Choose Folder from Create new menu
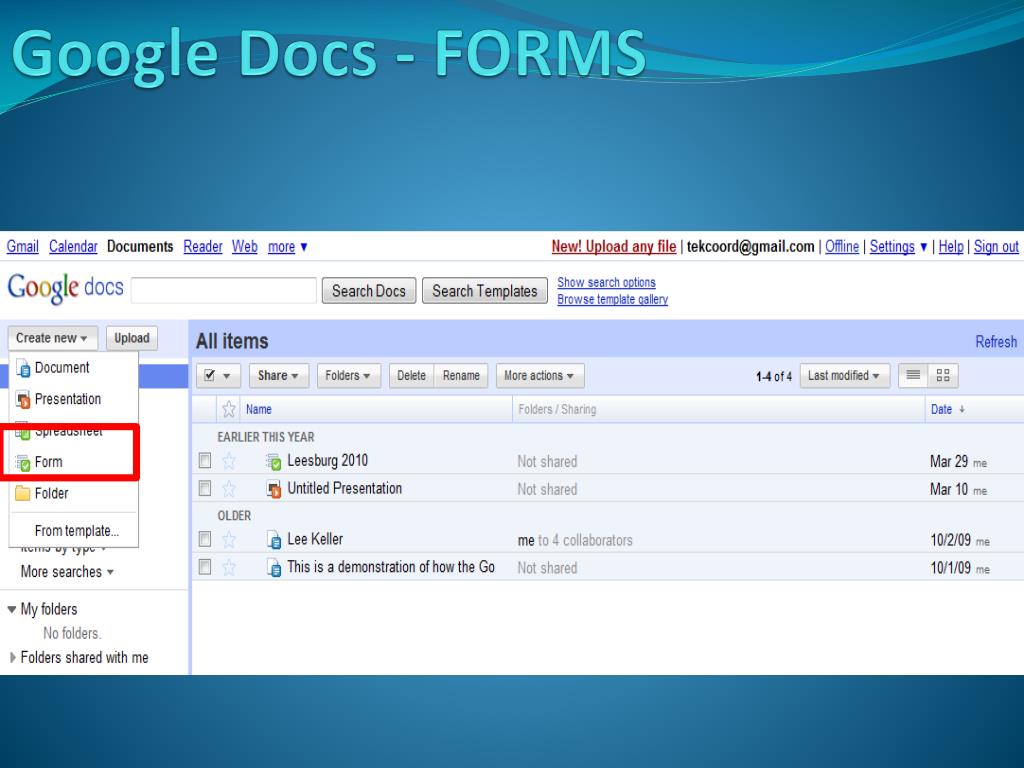1024x768 pixels. (x=74, y=494)
